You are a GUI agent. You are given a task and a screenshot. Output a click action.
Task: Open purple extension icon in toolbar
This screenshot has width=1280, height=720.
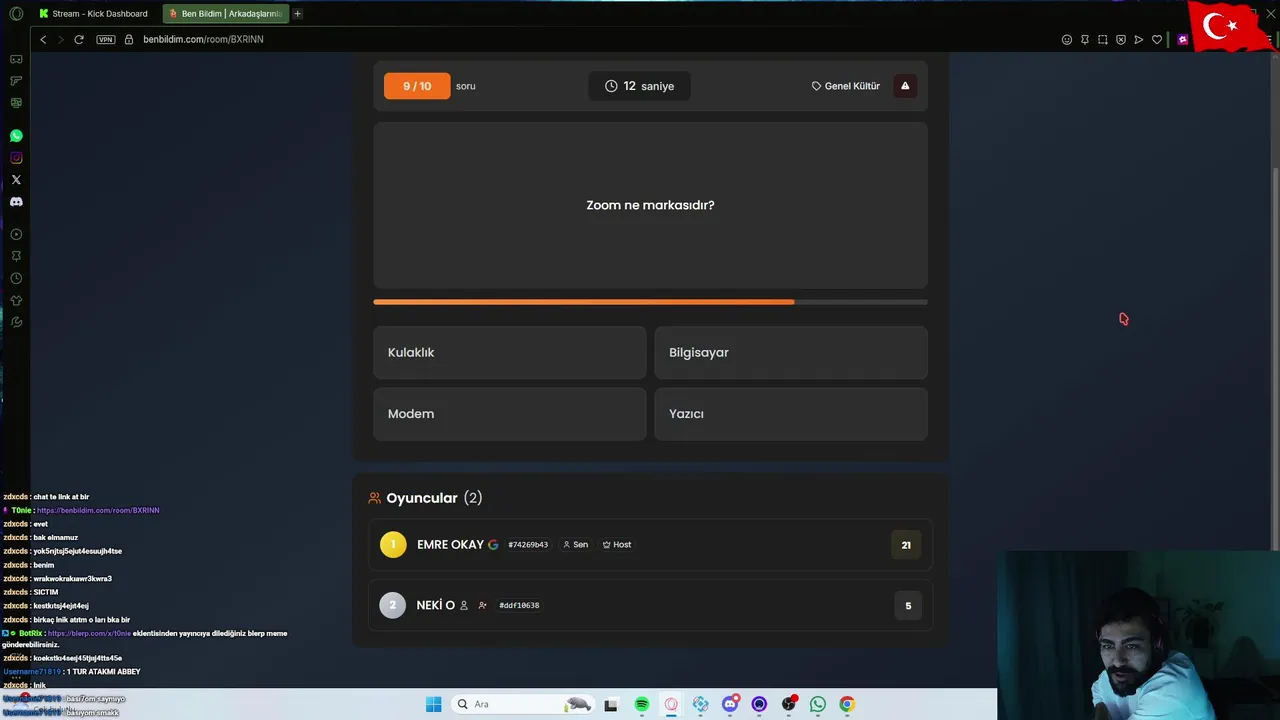coord(1183,39)
